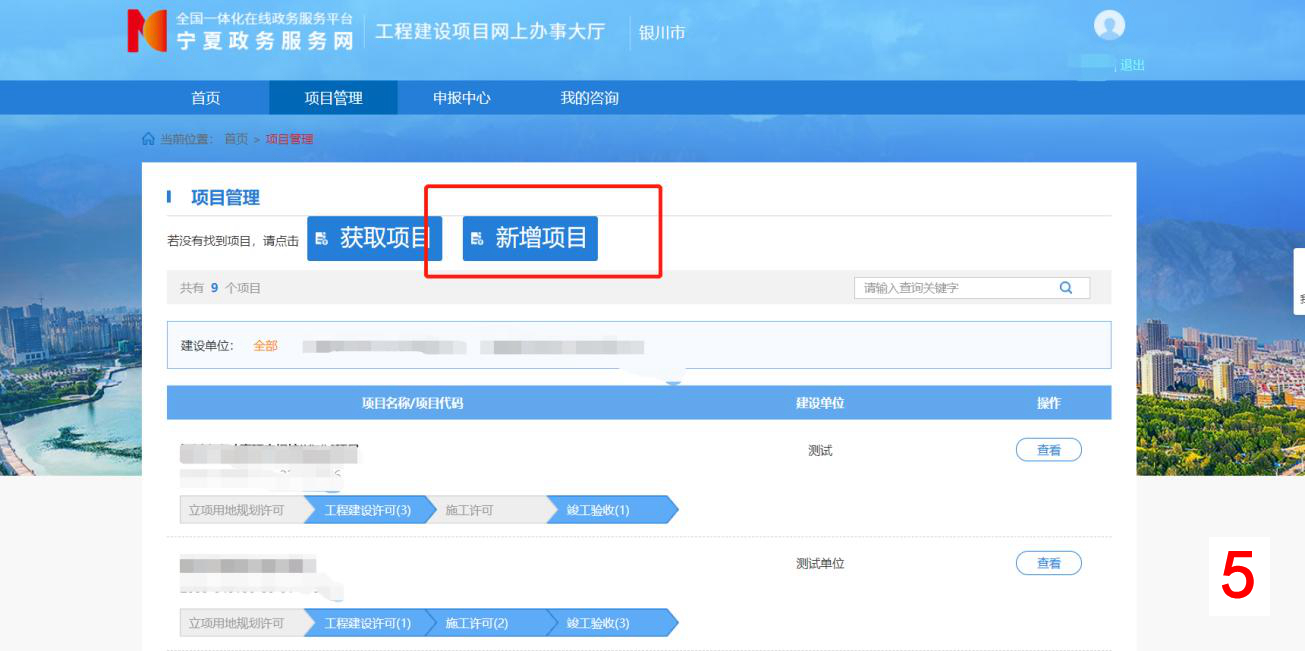Open the 首页 navigation tab
This screenshot has width=1305, height=651.
point(205,98)
